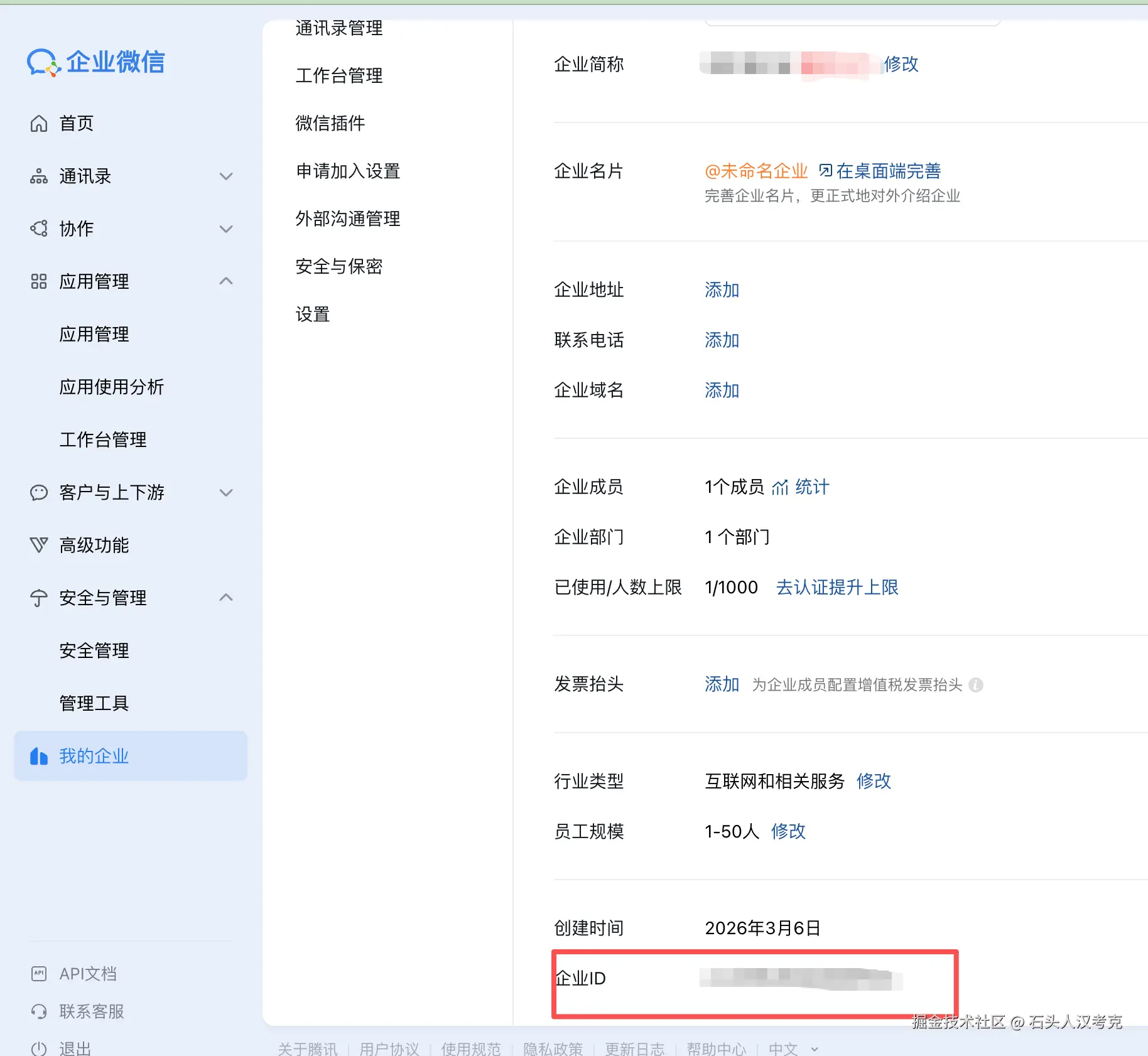
Task: Expand the 协作 sidebar section
Action: (x=226, y=229)
